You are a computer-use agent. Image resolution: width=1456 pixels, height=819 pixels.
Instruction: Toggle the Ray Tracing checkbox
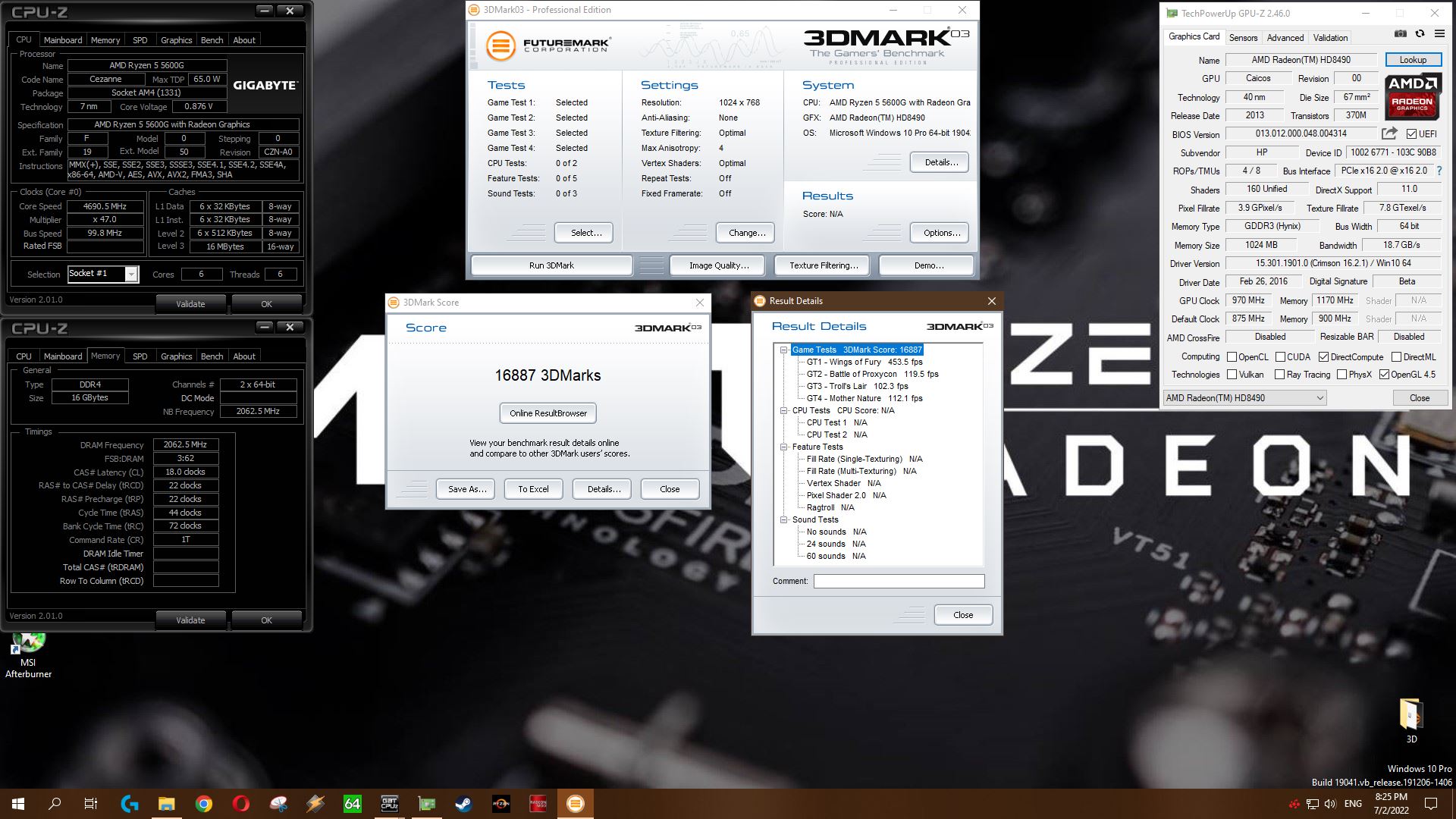click(x=1280, y=375)
